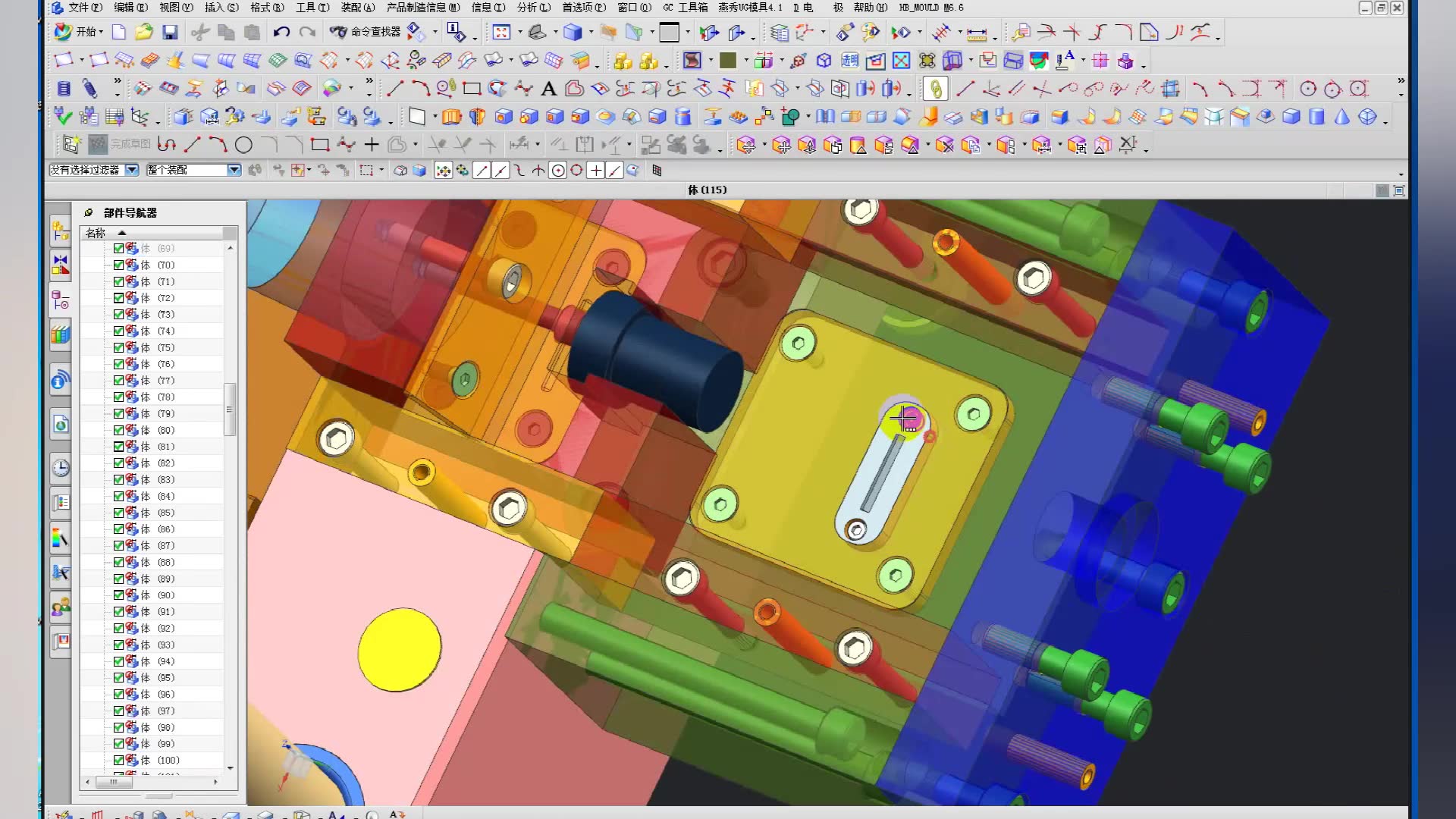The image size is (1456, 819).
Task: Click the Fit view icon
Action: [501, 32]
